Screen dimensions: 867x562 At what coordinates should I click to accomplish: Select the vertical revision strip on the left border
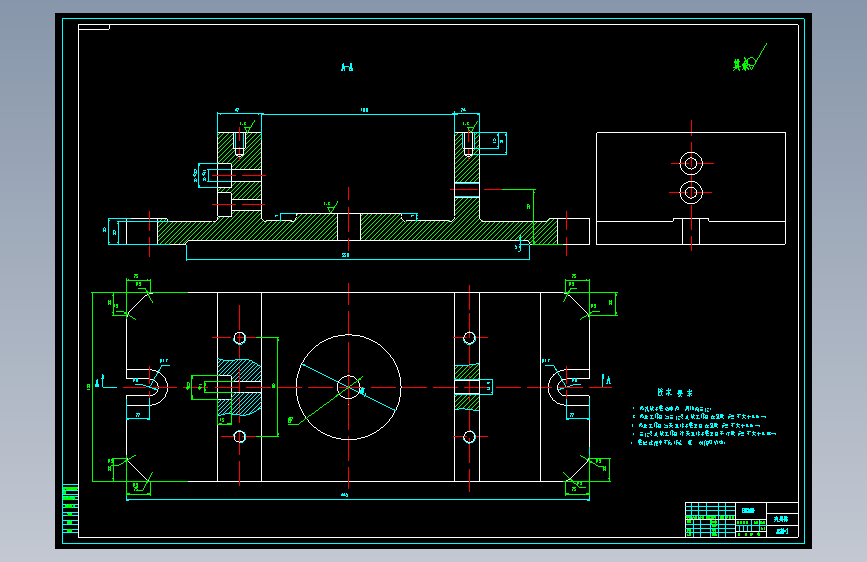70,509
